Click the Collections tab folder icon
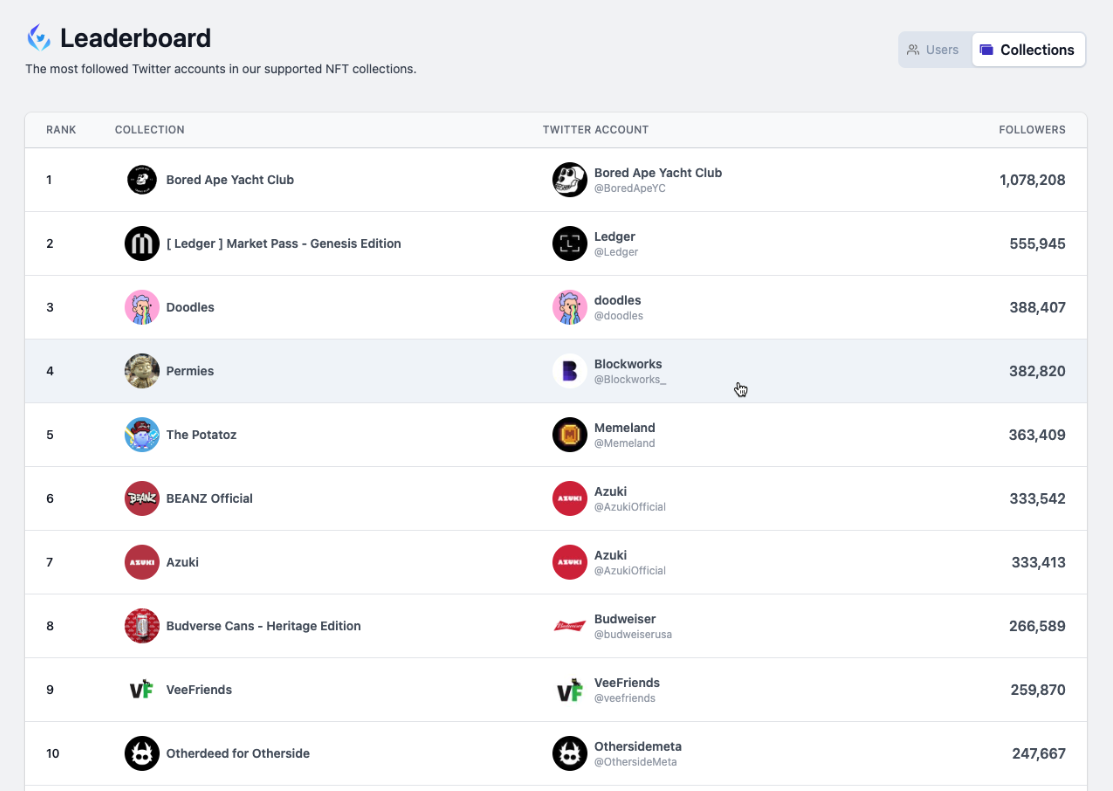This screenshot has height=791, width=1113. (x=986, y=50)
